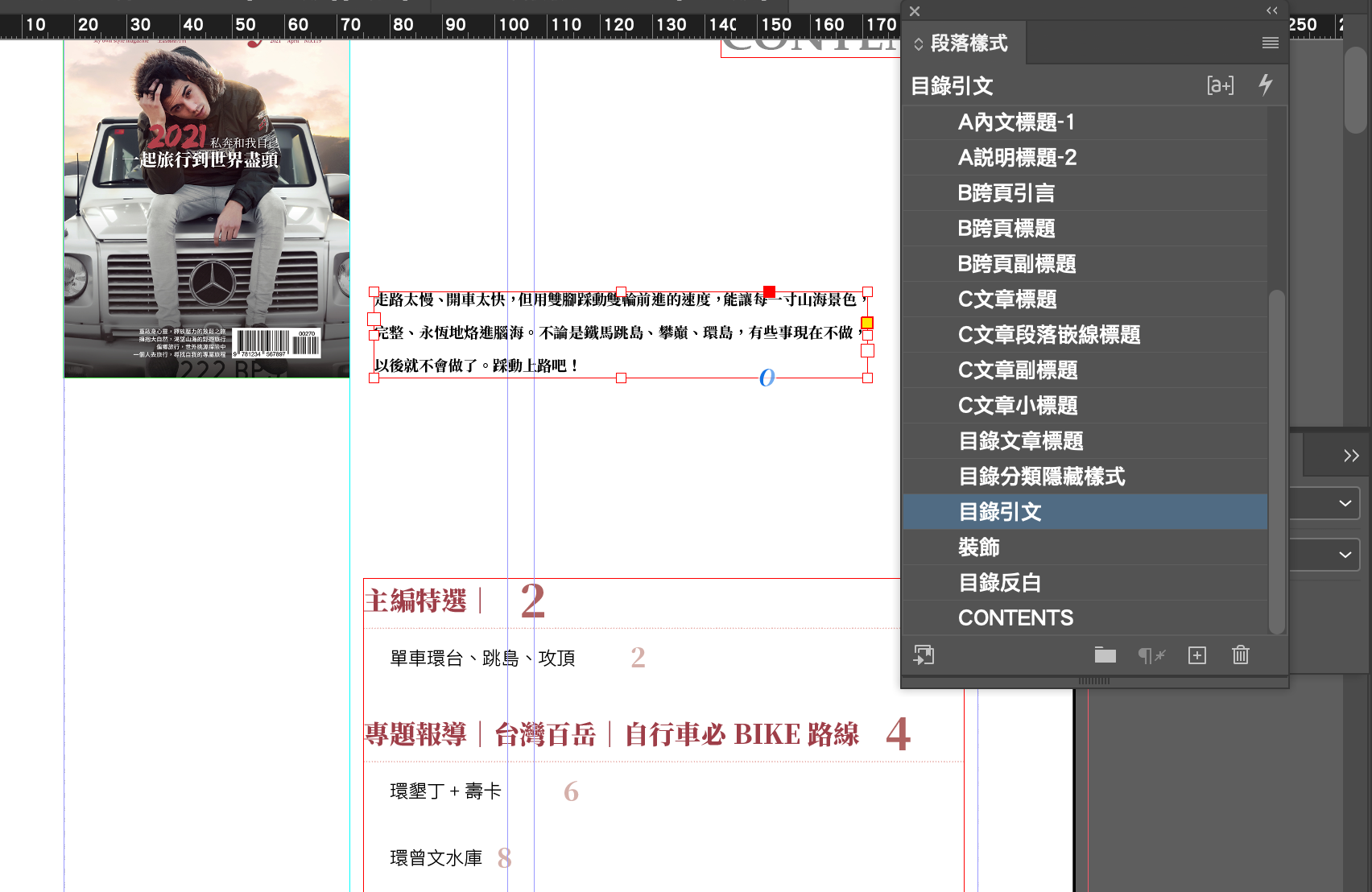Create a new paragraph style with plus icon

click(x=1196, y=655)
